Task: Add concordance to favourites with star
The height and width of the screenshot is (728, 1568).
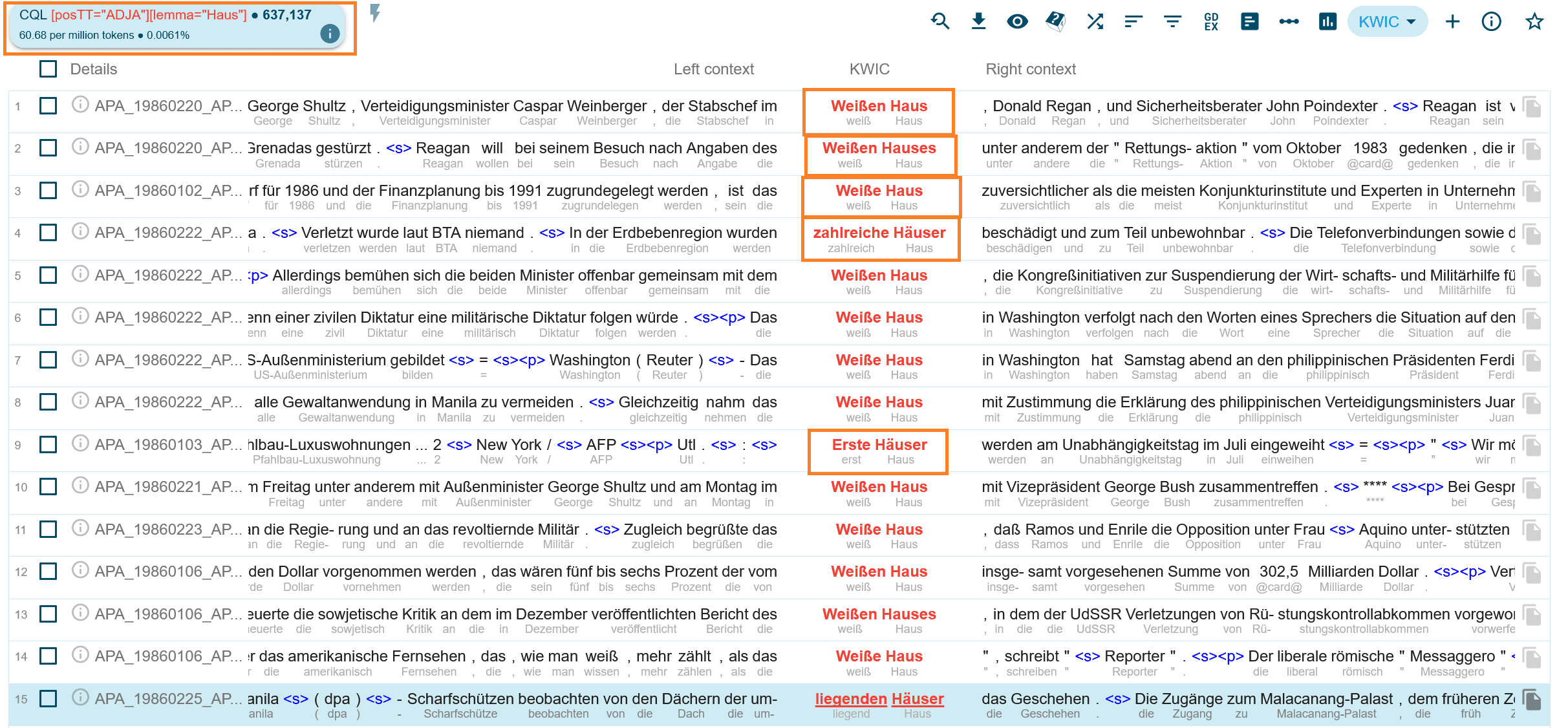Action: [1534, 21]
